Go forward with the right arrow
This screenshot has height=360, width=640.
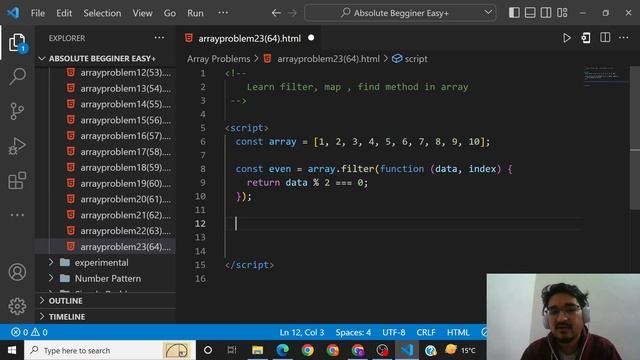pos(292,13)
